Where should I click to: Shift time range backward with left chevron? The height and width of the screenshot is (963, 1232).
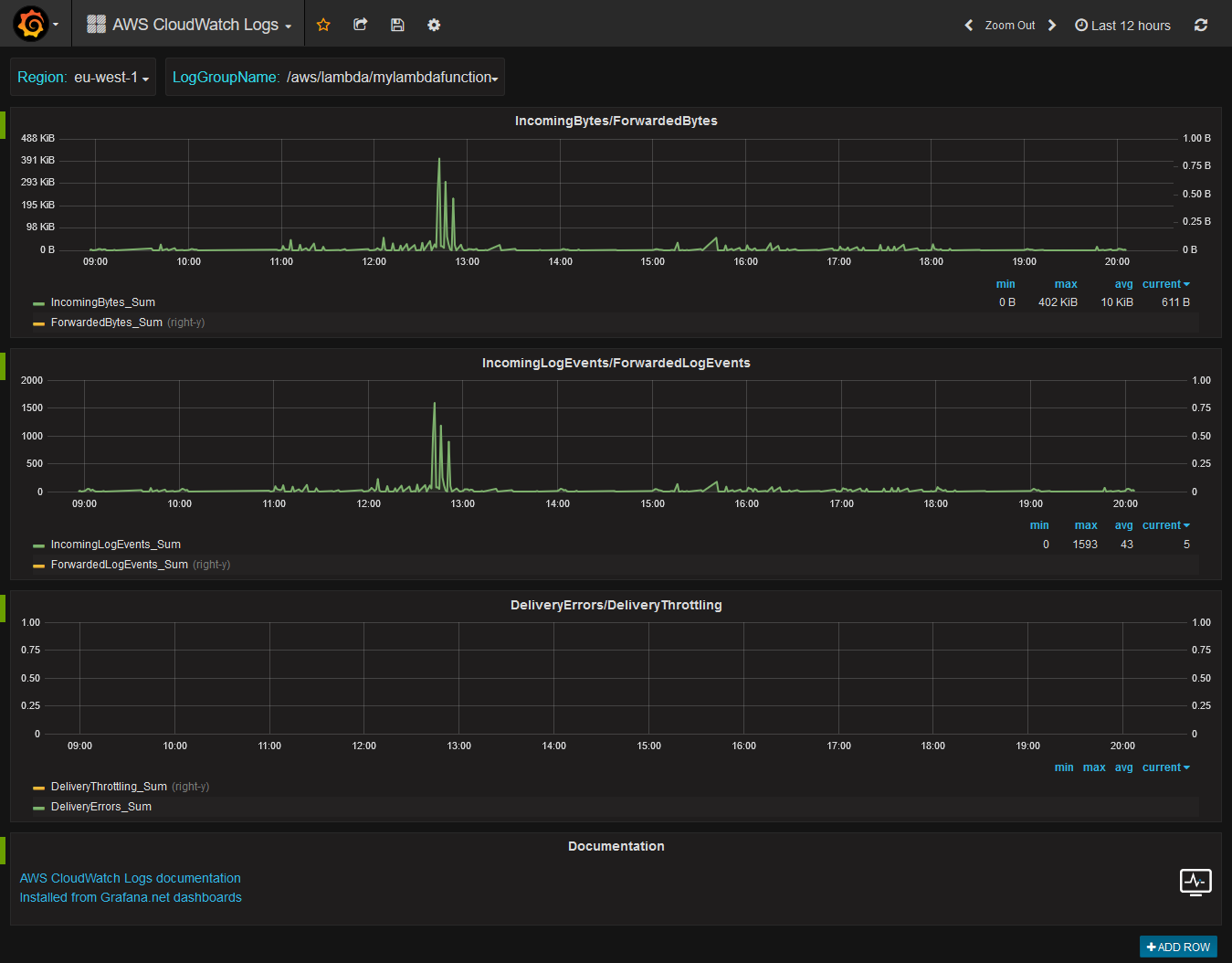(969, 26)
